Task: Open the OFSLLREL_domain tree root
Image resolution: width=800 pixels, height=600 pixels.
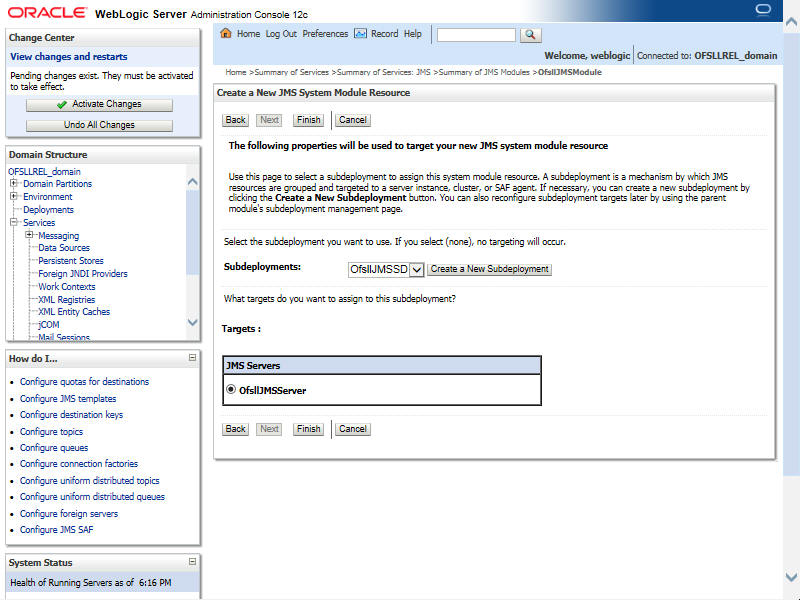Action: coord(44,171)
